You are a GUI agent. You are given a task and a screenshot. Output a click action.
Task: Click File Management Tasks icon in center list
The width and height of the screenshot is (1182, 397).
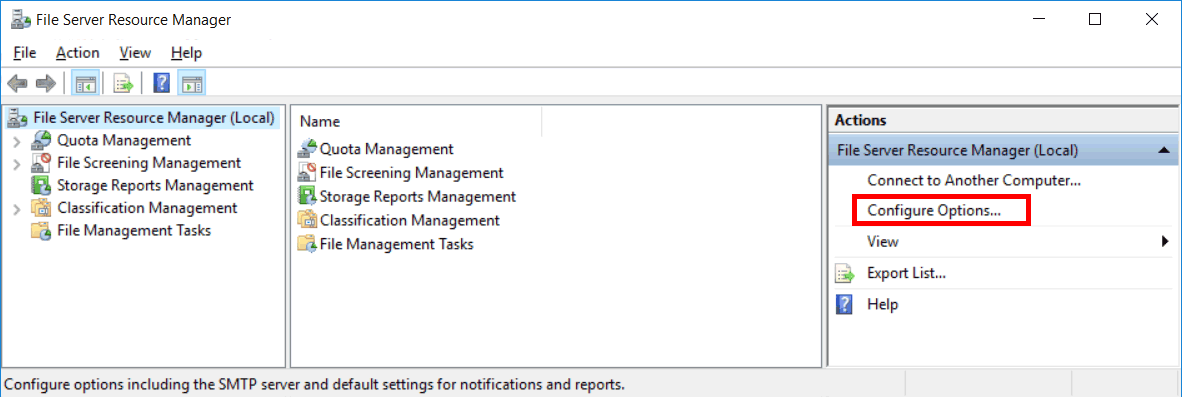[308, 244]
